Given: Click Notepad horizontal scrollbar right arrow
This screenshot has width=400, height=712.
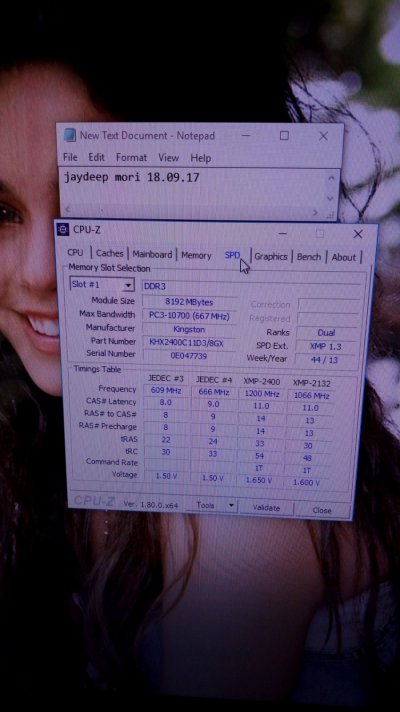Looking at the screenshot, I should tap(315, 213).
